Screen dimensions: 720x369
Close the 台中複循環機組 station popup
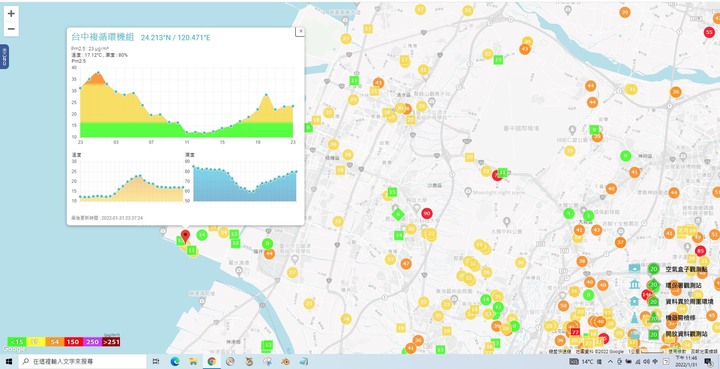click(300, 31)
